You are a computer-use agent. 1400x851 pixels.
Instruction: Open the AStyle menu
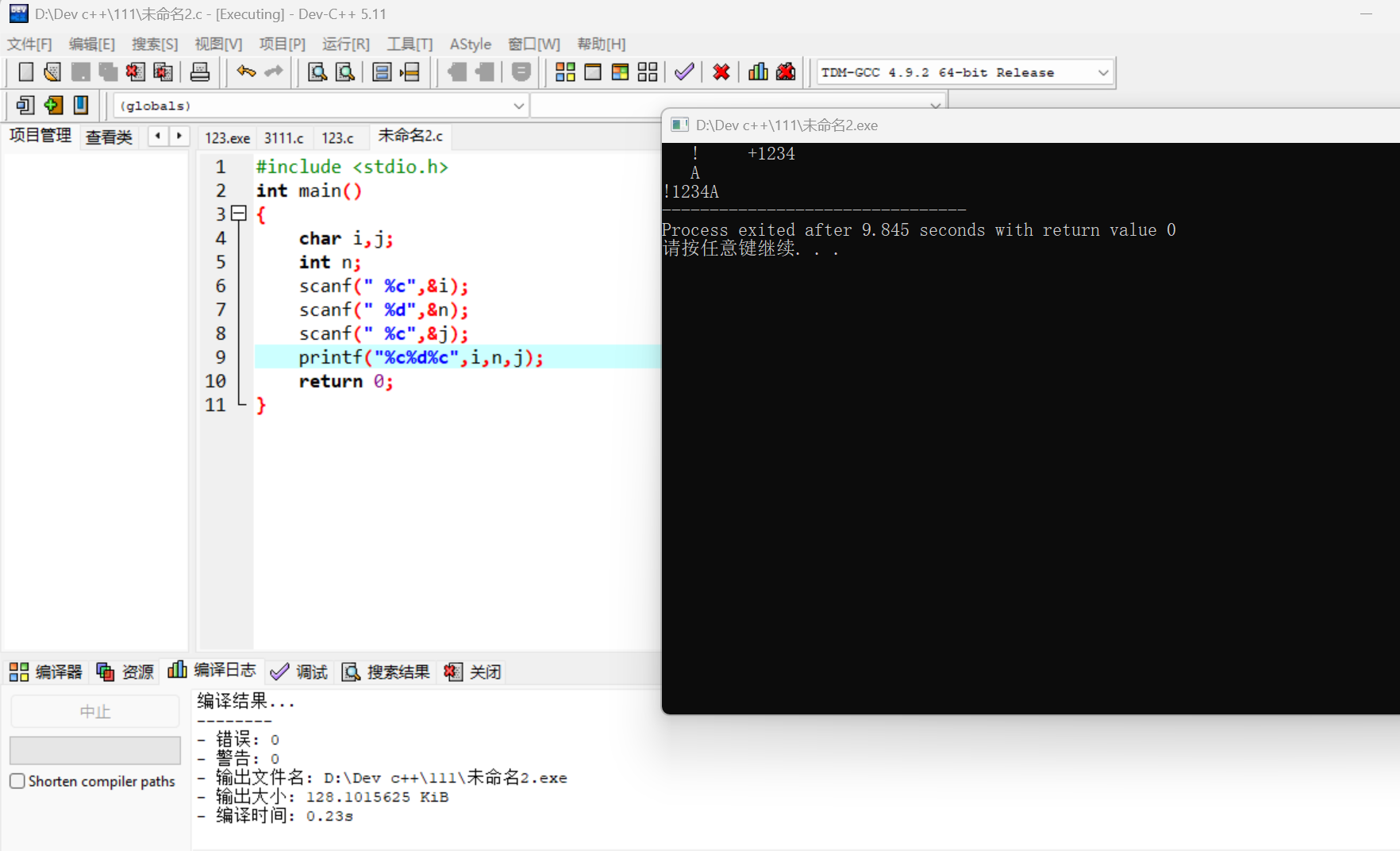tap(471, 44)
